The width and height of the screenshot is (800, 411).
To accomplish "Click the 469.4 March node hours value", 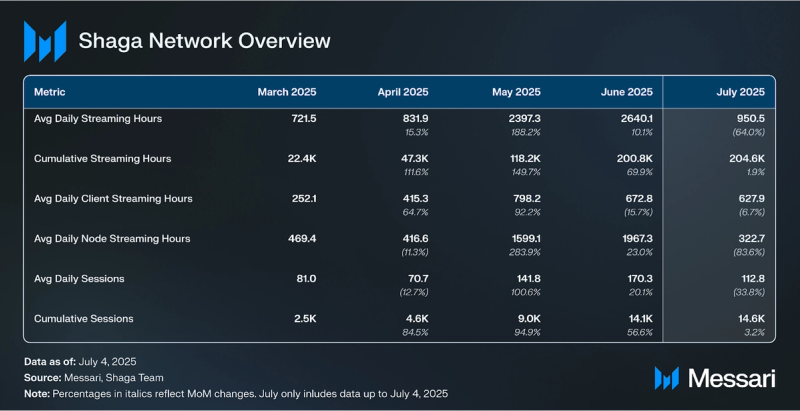I will pos(303,239).
